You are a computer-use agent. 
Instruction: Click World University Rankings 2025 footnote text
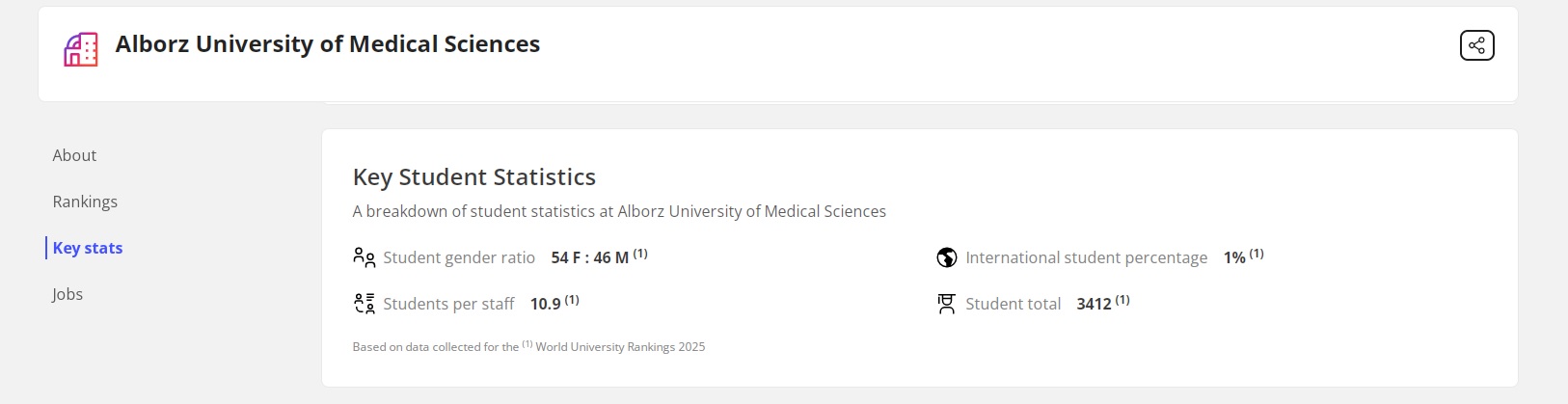pos(620,347)
